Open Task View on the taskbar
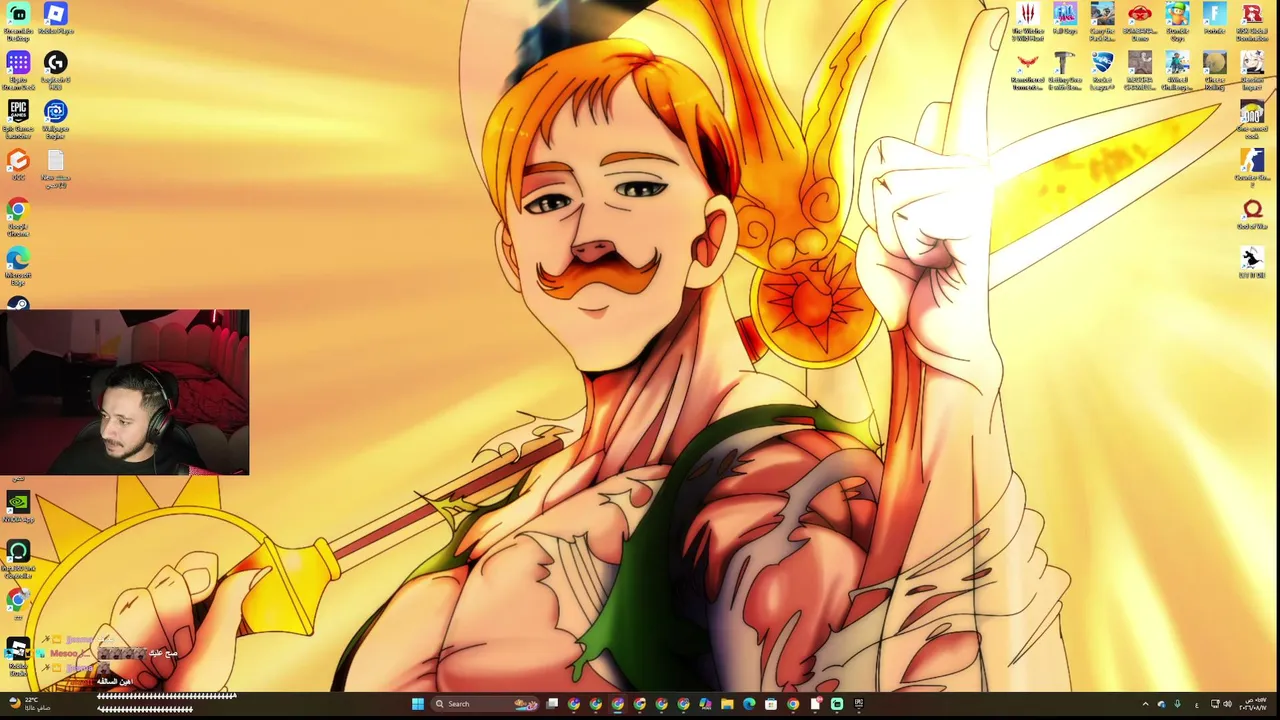 tap(552, 704)
